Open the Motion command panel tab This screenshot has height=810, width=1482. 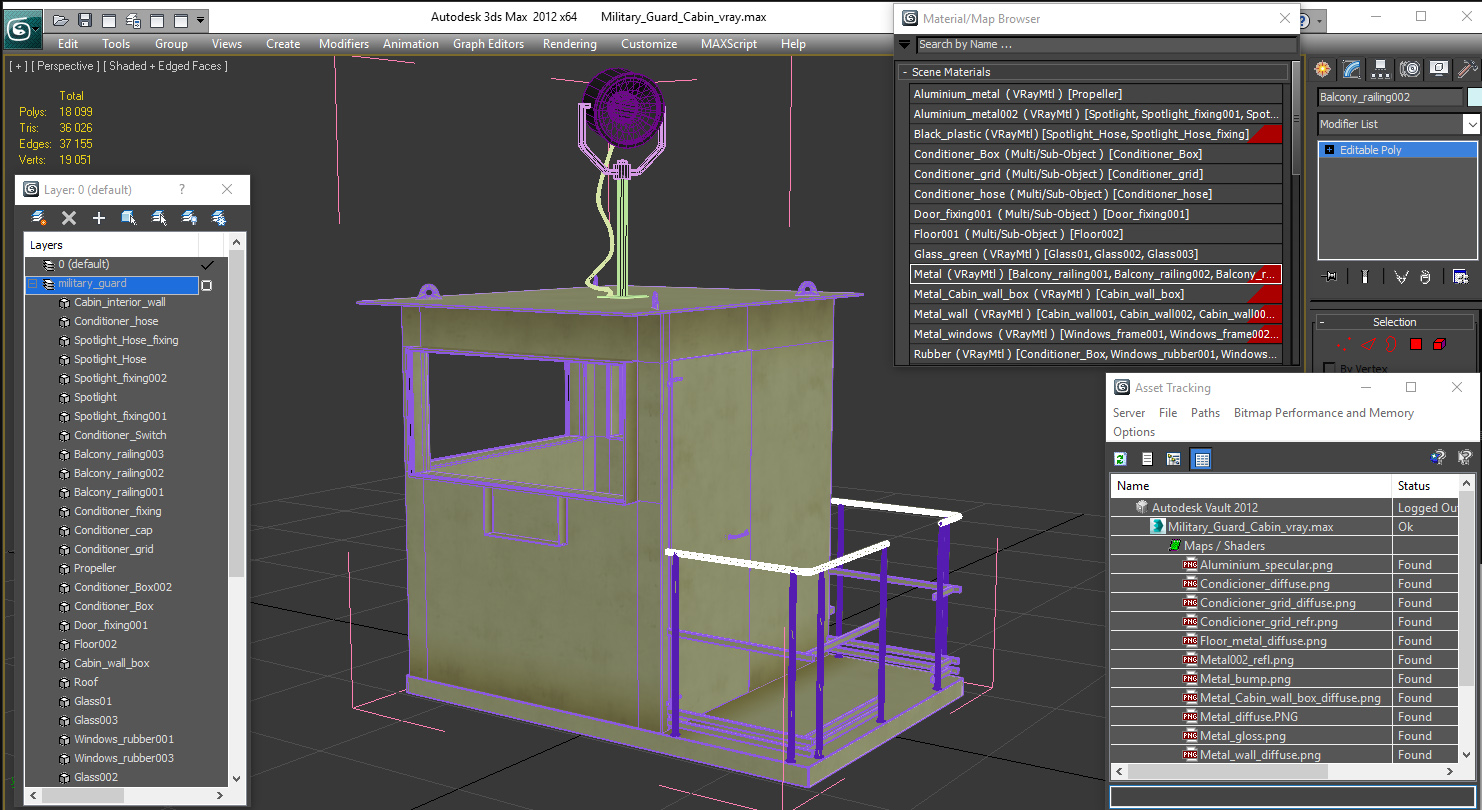1410,69
